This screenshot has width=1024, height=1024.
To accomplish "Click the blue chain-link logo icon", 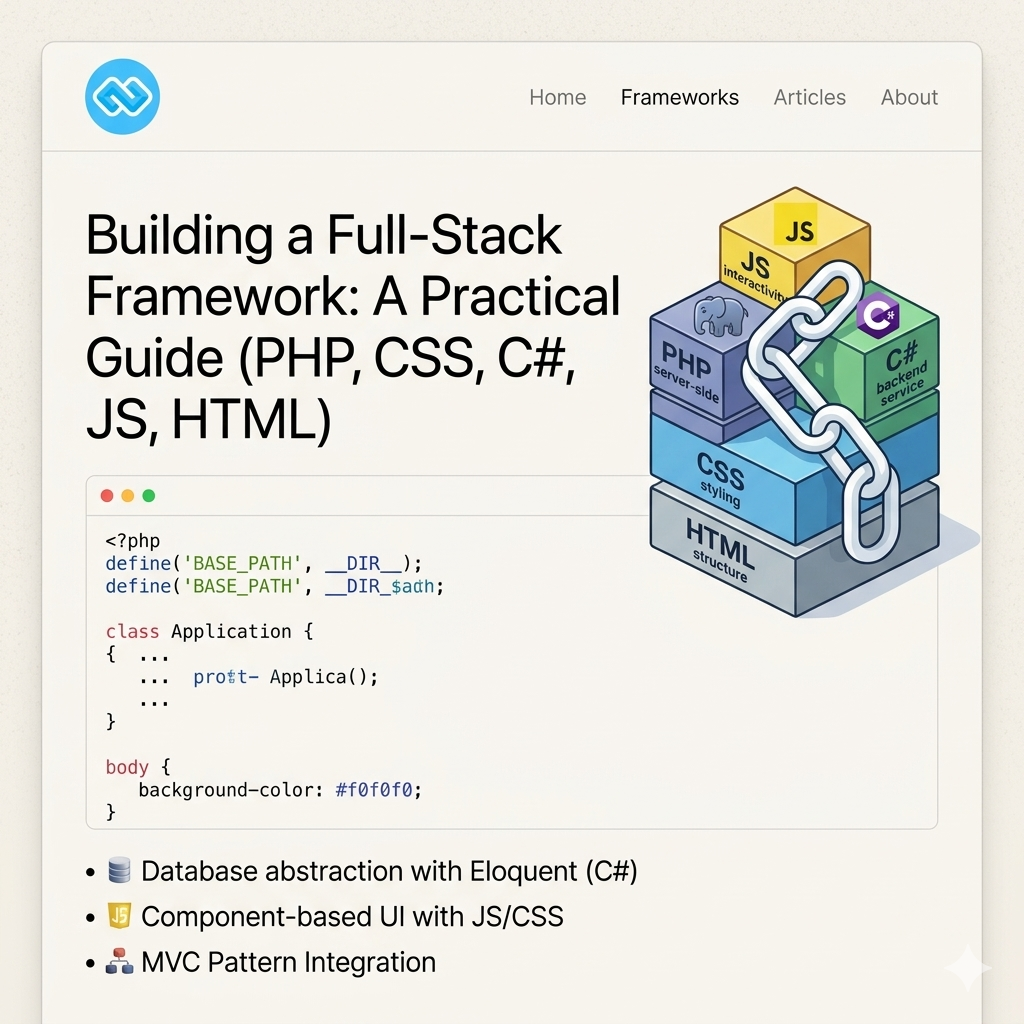I will coord(121,95).
